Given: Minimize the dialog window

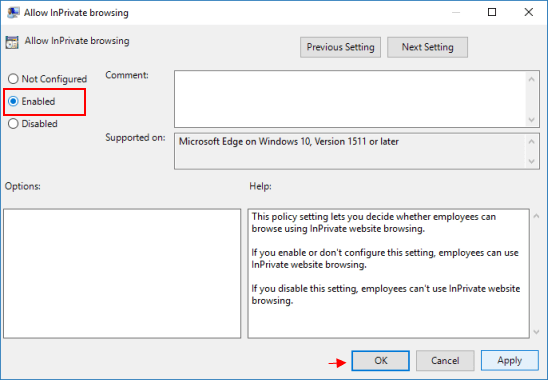Looking at the screenshot, I should [456, 12].
